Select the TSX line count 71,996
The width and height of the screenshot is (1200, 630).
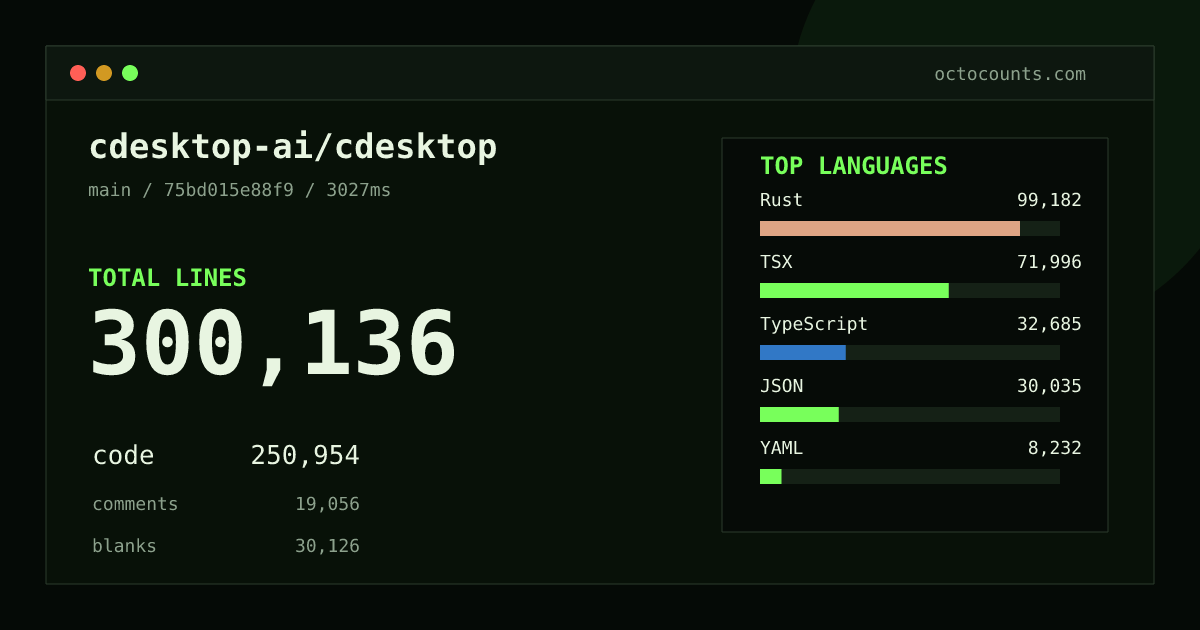(1049, 262)
